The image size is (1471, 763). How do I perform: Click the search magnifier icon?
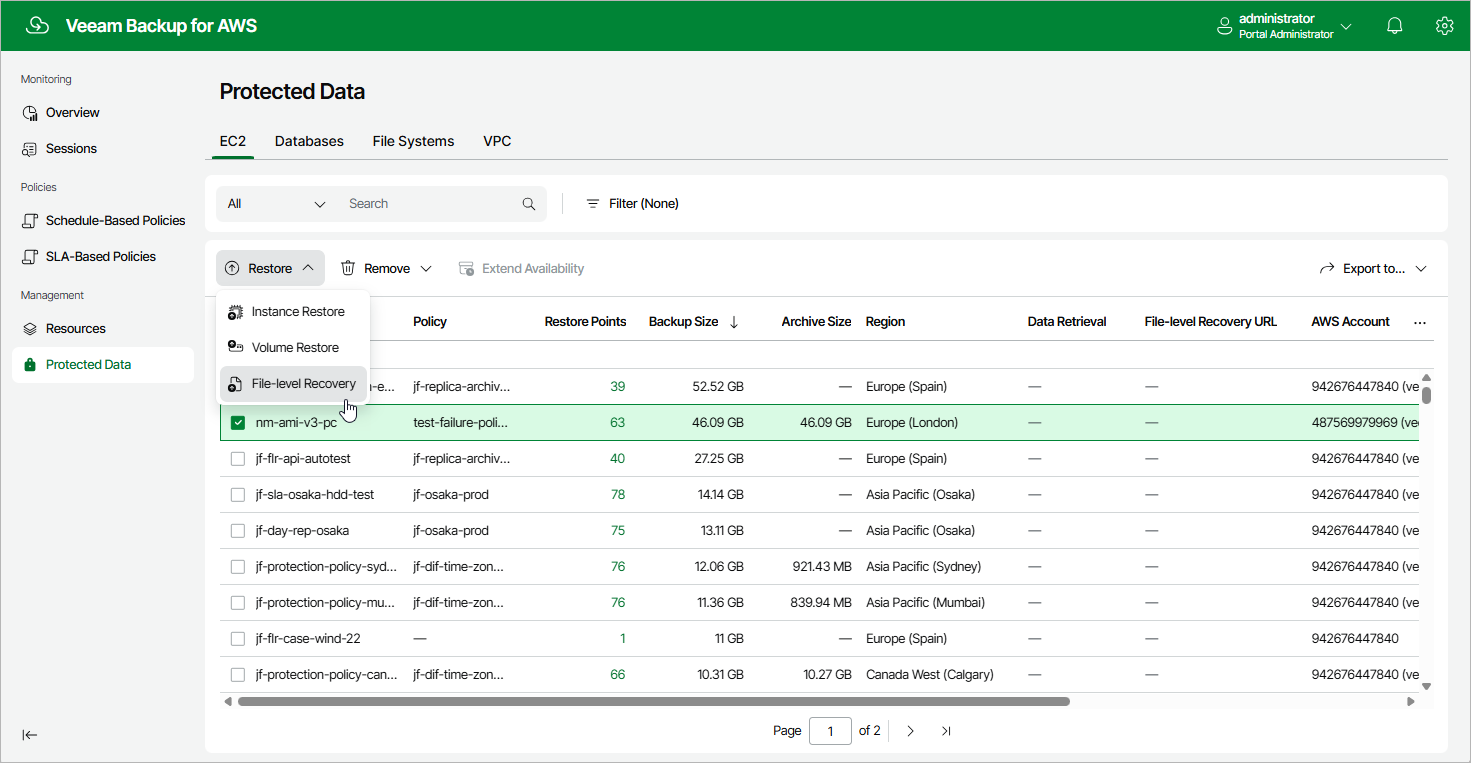[529, 204]
